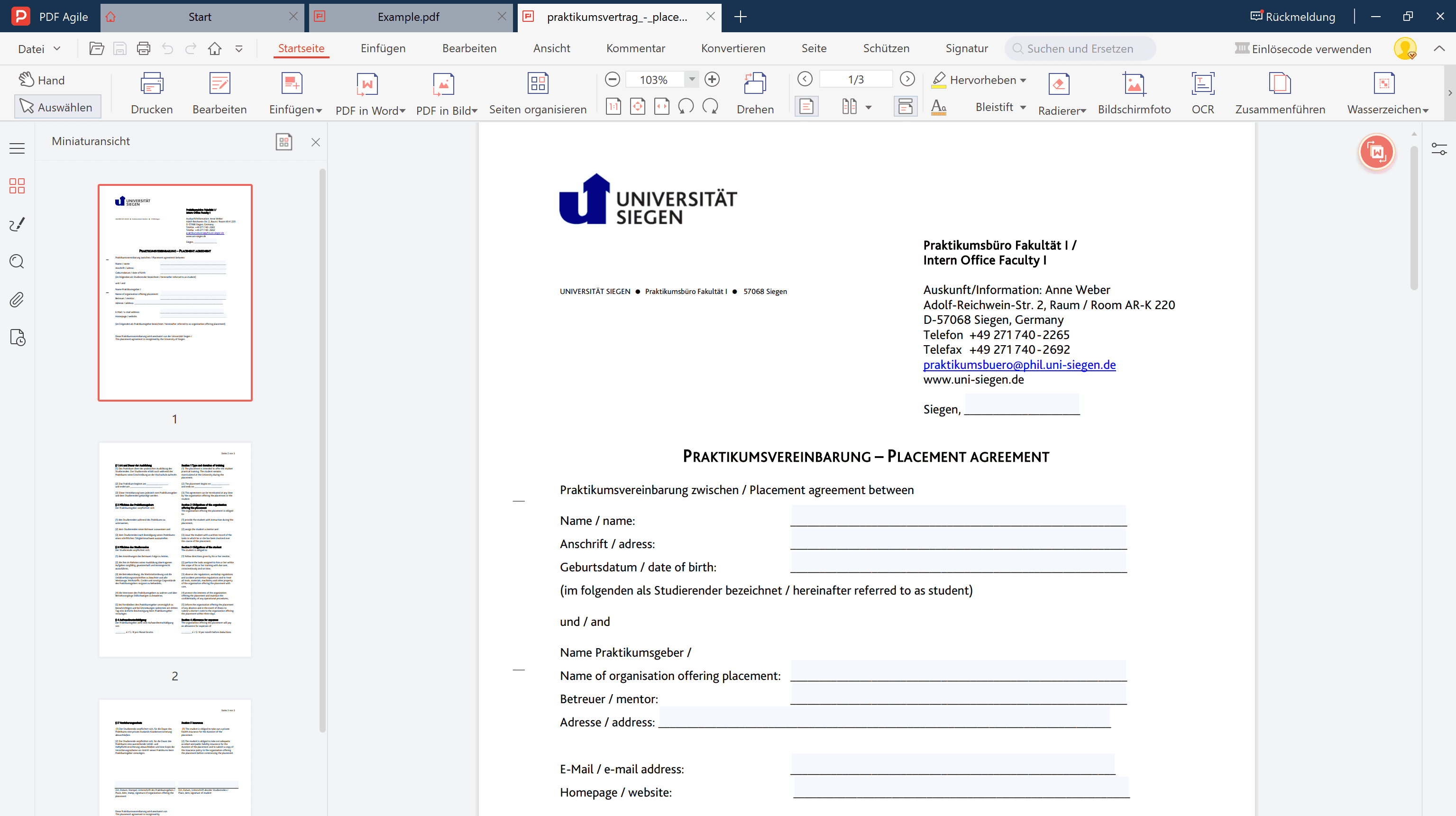The width and height of the screenshot is (1456, 816).
Task: Select the Hervorheben highlighter tool
Action: click(x=973, y=80)
